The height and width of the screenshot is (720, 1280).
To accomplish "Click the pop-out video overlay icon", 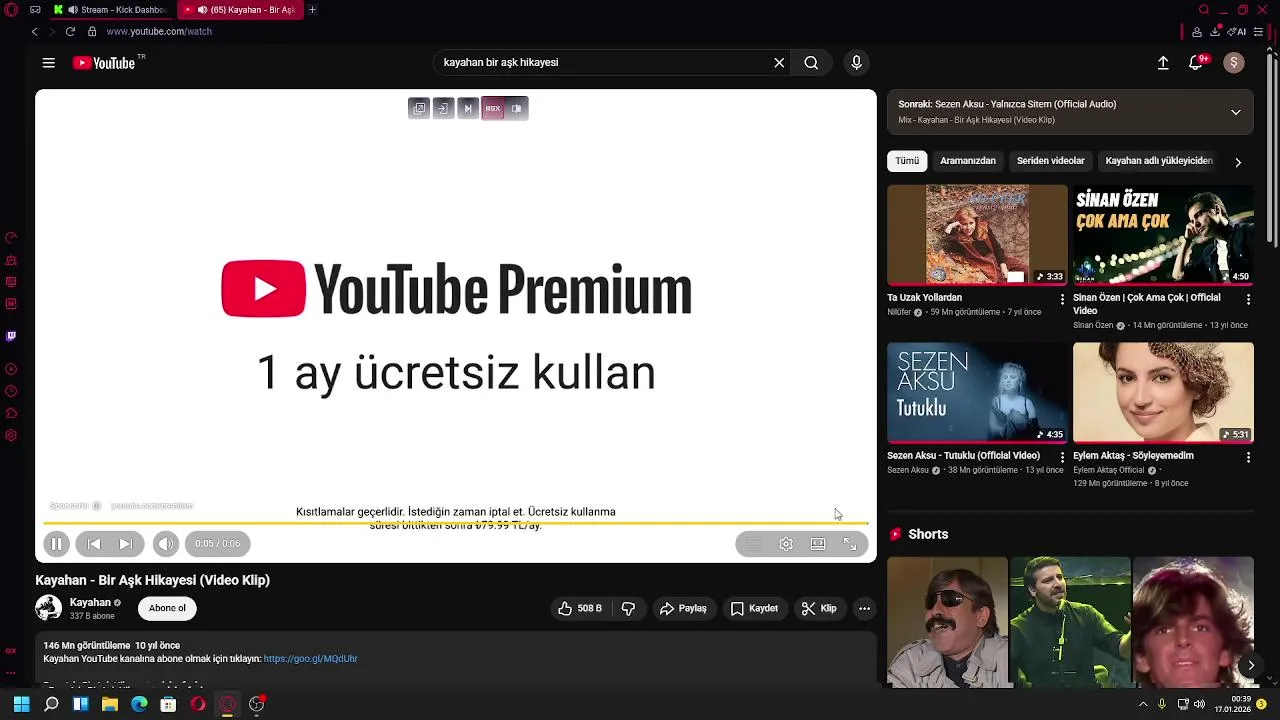I will (x=420, y=108).
